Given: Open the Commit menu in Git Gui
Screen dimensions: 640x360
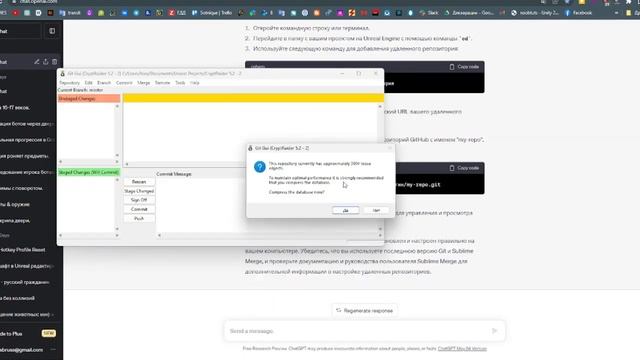Looking at the screenshot, I should pyautogui.click(x=124, y=83).
